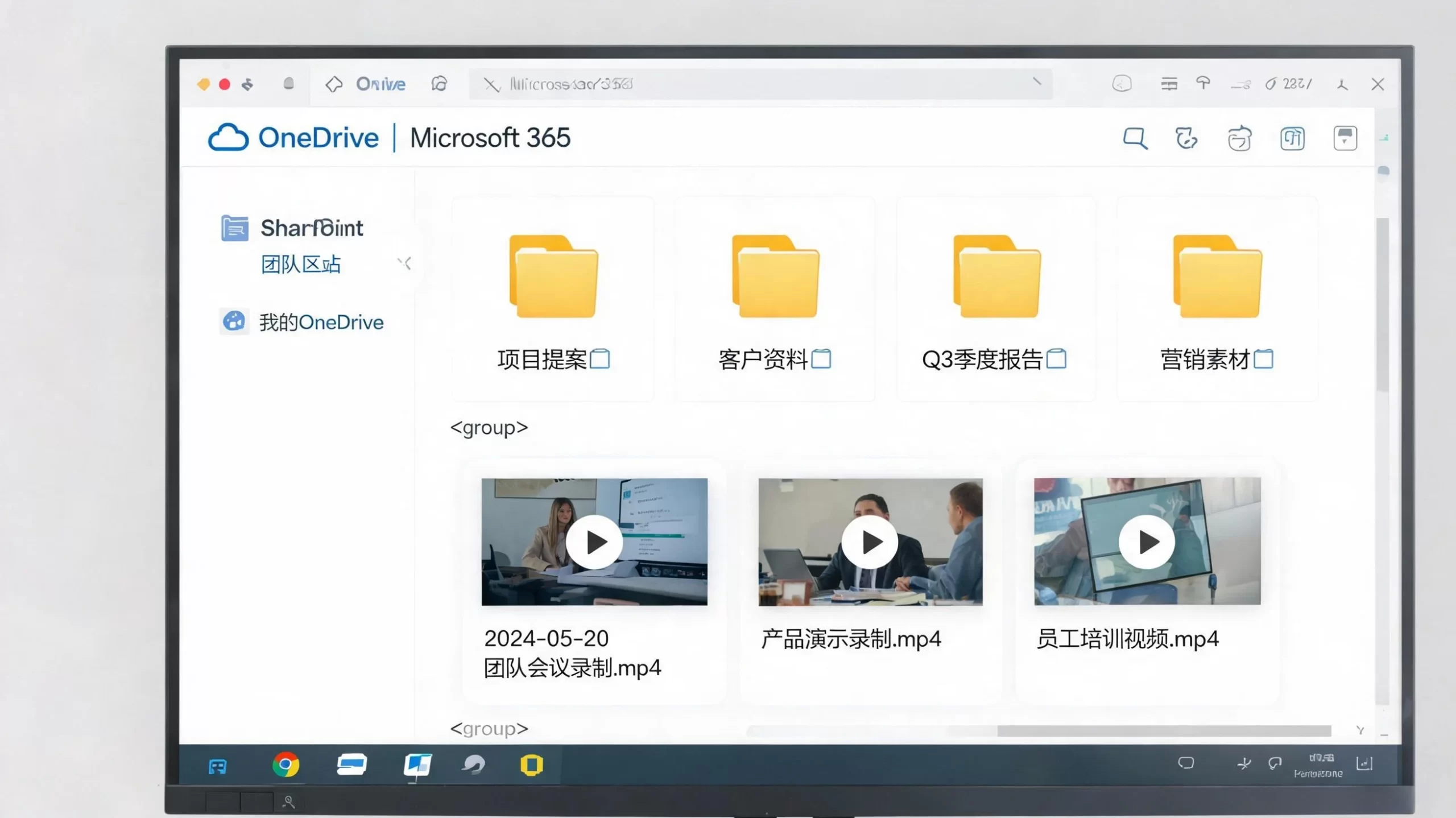The width and height of the screenshot is (1456, 818).
Task: Open the yellow hexagon app in taskbar
Action: [531, 765]
